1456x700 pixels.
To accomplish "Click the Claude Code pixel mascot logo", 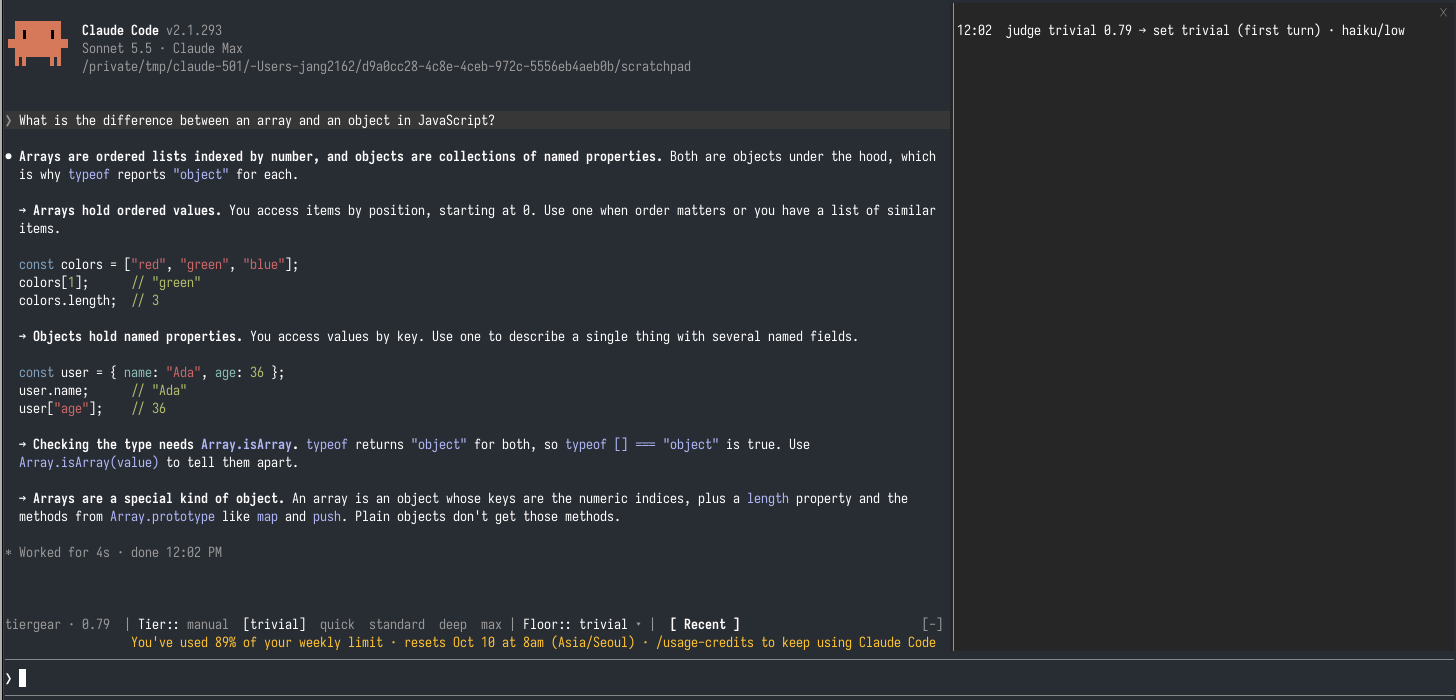I will [40, 46].
